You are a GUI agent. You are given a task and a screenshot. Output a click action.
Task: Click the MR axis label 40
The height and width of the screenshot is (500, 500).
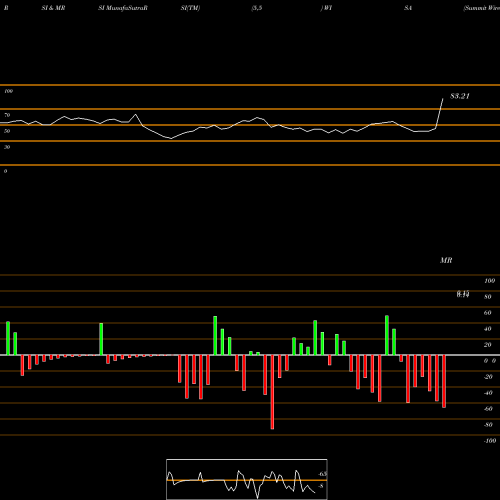tap(488, 329)
